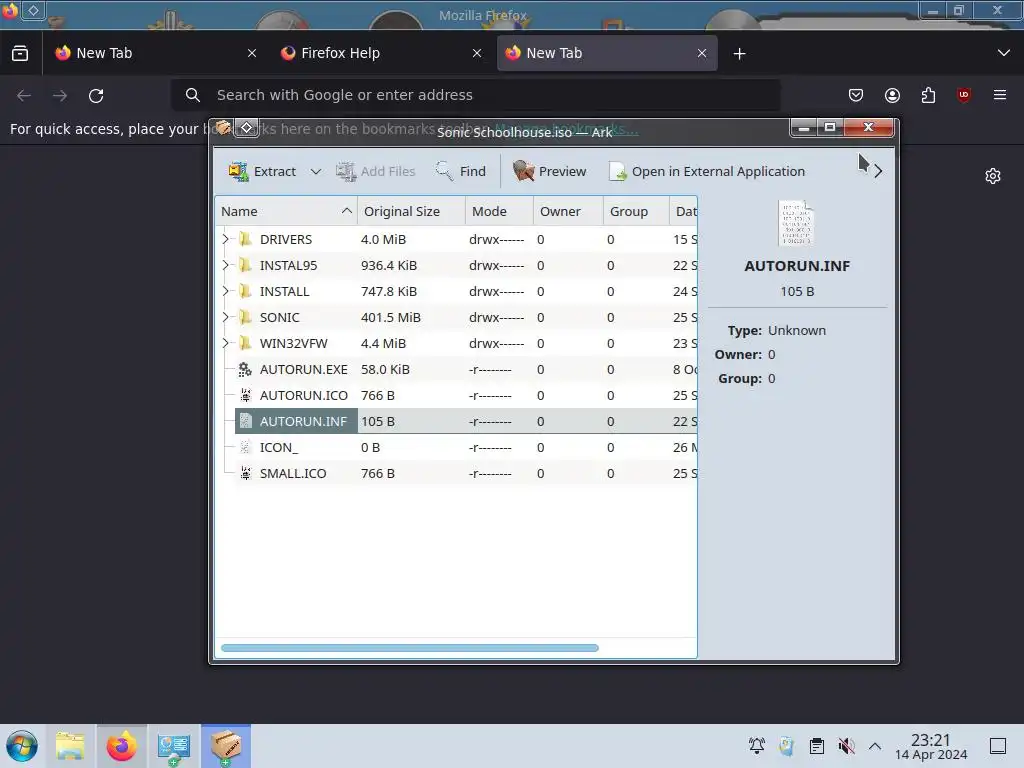Click the Firefox back arrow

[24, 95]
